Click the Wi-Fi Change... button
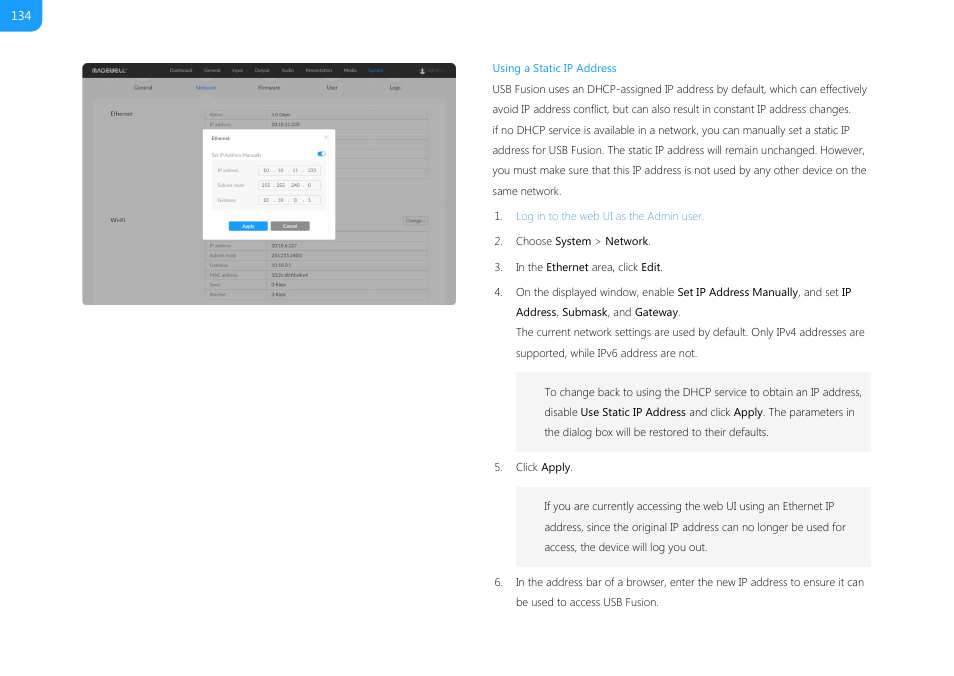Screen dimensions: 954x676 [x=415, y=221]
